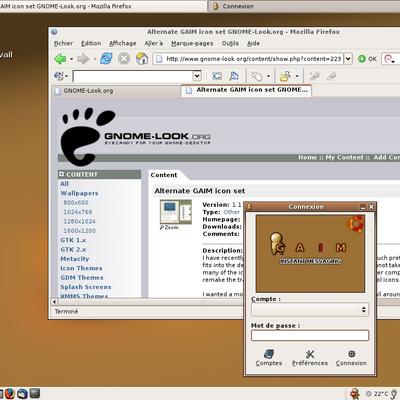
Task: Open the Marque-pages menu
Action: [192, 43]
